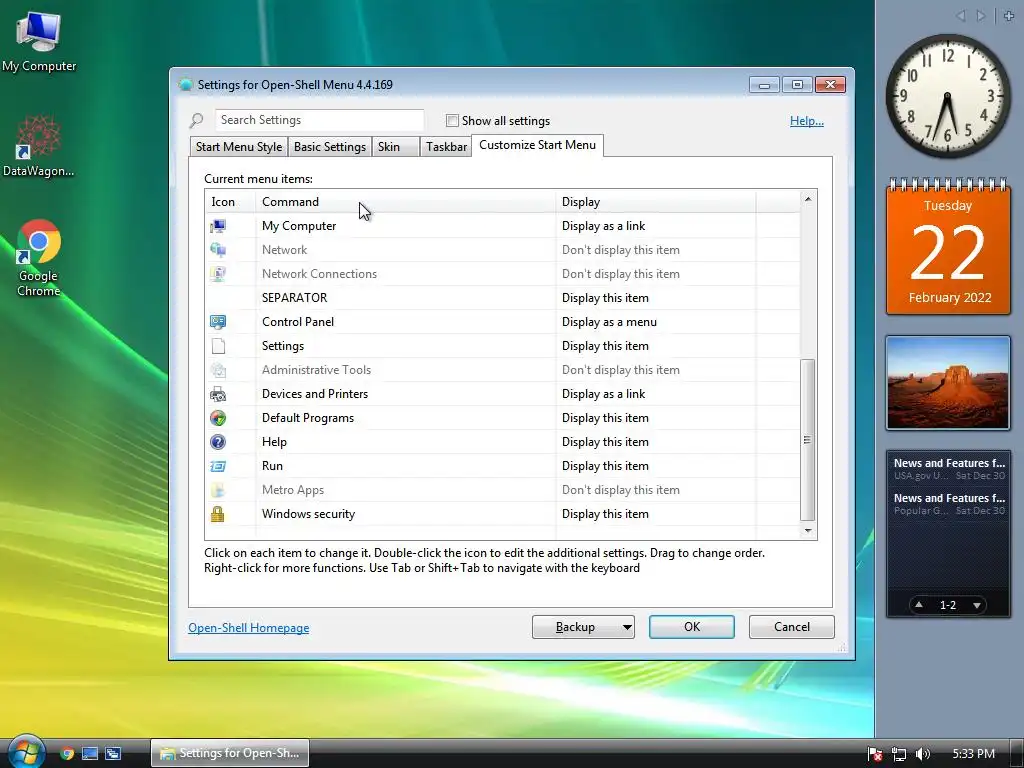The width and height of the screenshot is (1024, 768).
Task: Click the menu items list scrollbar thumb
Action: [808, 440]
